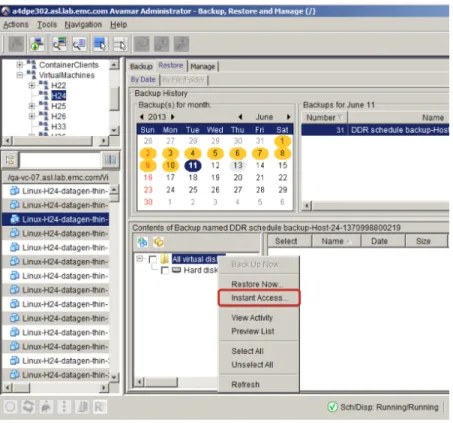Expand the H22 tree node
Image resolution: width=453 pixels, height=423 pixels.
(x=32, y=85)
